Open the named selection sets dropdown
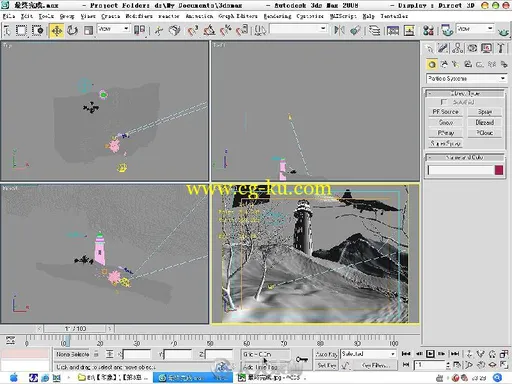This screenshot has height=384, width=512. 298,29
